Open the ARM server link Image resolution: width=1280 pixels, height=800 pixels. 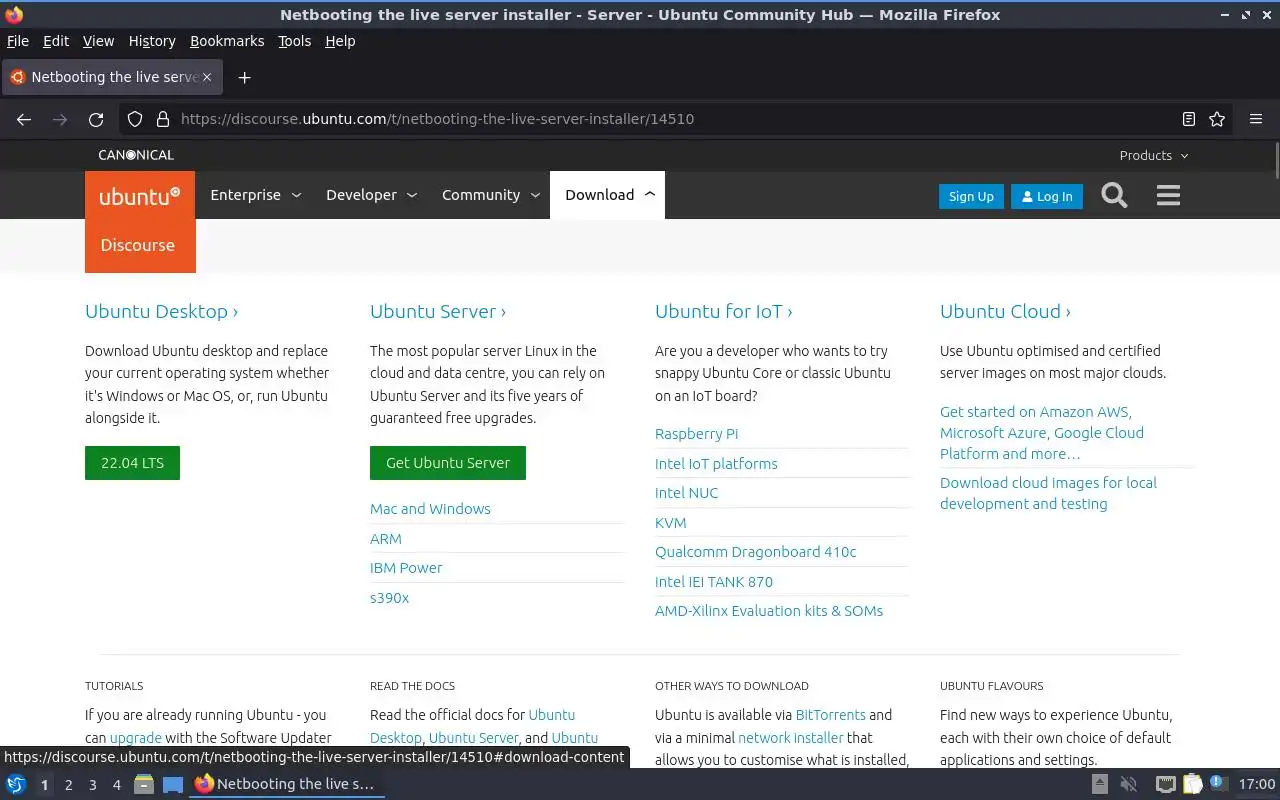[386, 539]
